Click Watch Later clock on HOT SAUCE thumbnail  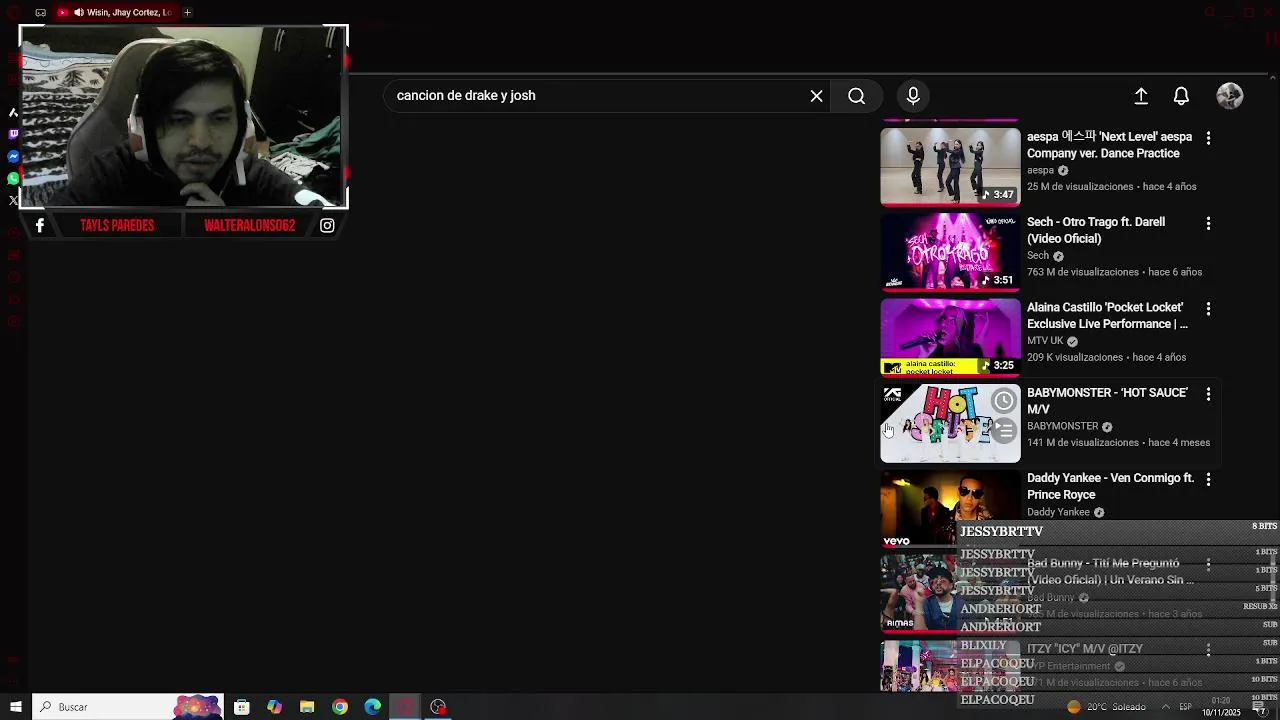[1003, 401]
